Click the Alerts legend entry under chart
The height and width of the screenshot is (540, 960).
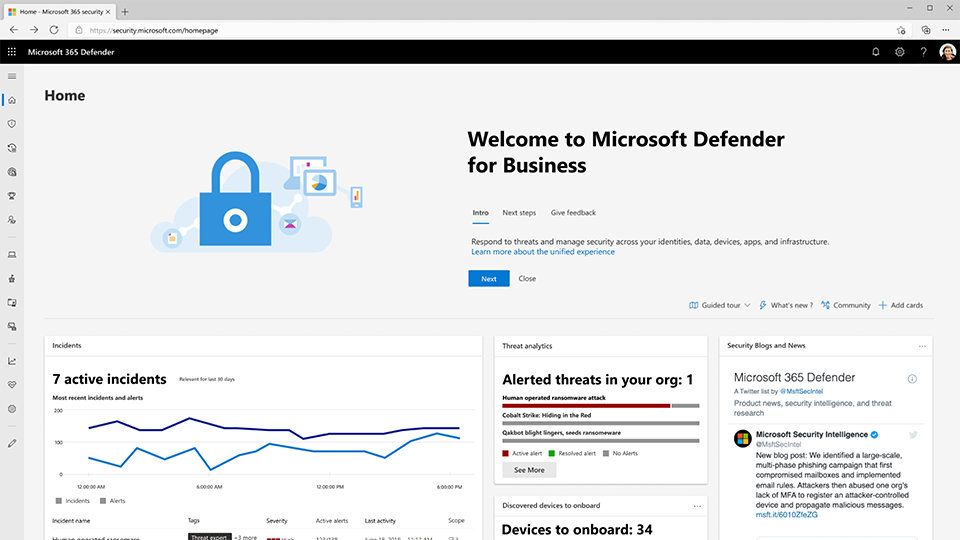(113, 501)
